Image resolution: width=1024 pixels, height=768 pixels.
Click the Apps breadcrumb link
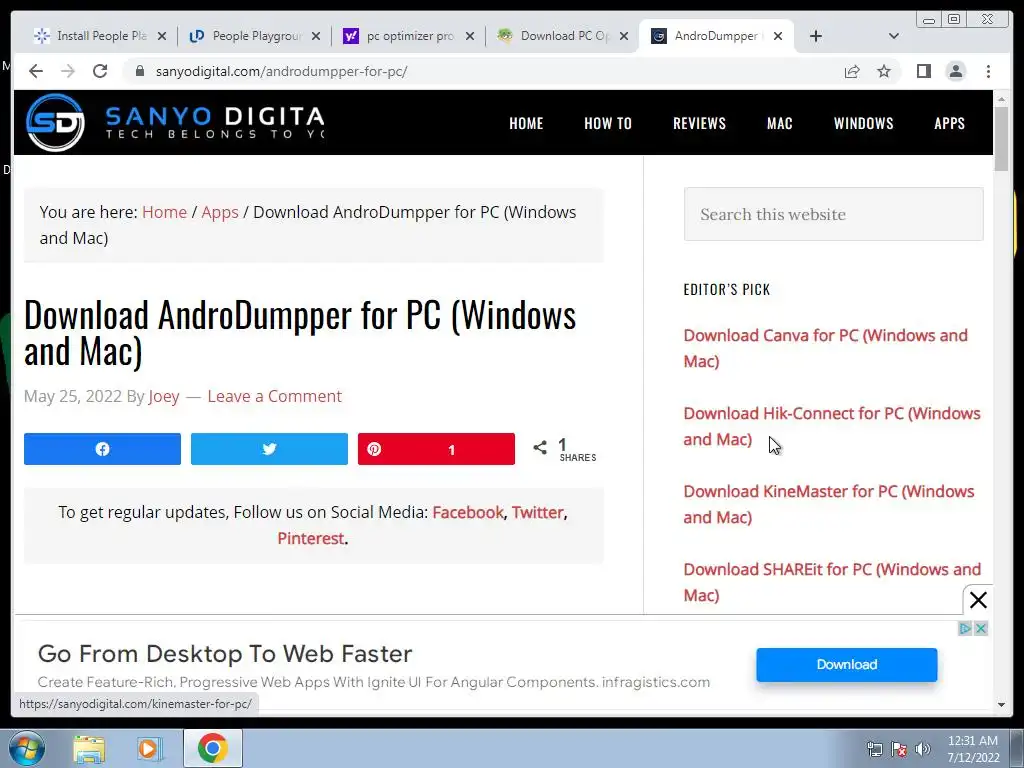click(x=220, y=213)
